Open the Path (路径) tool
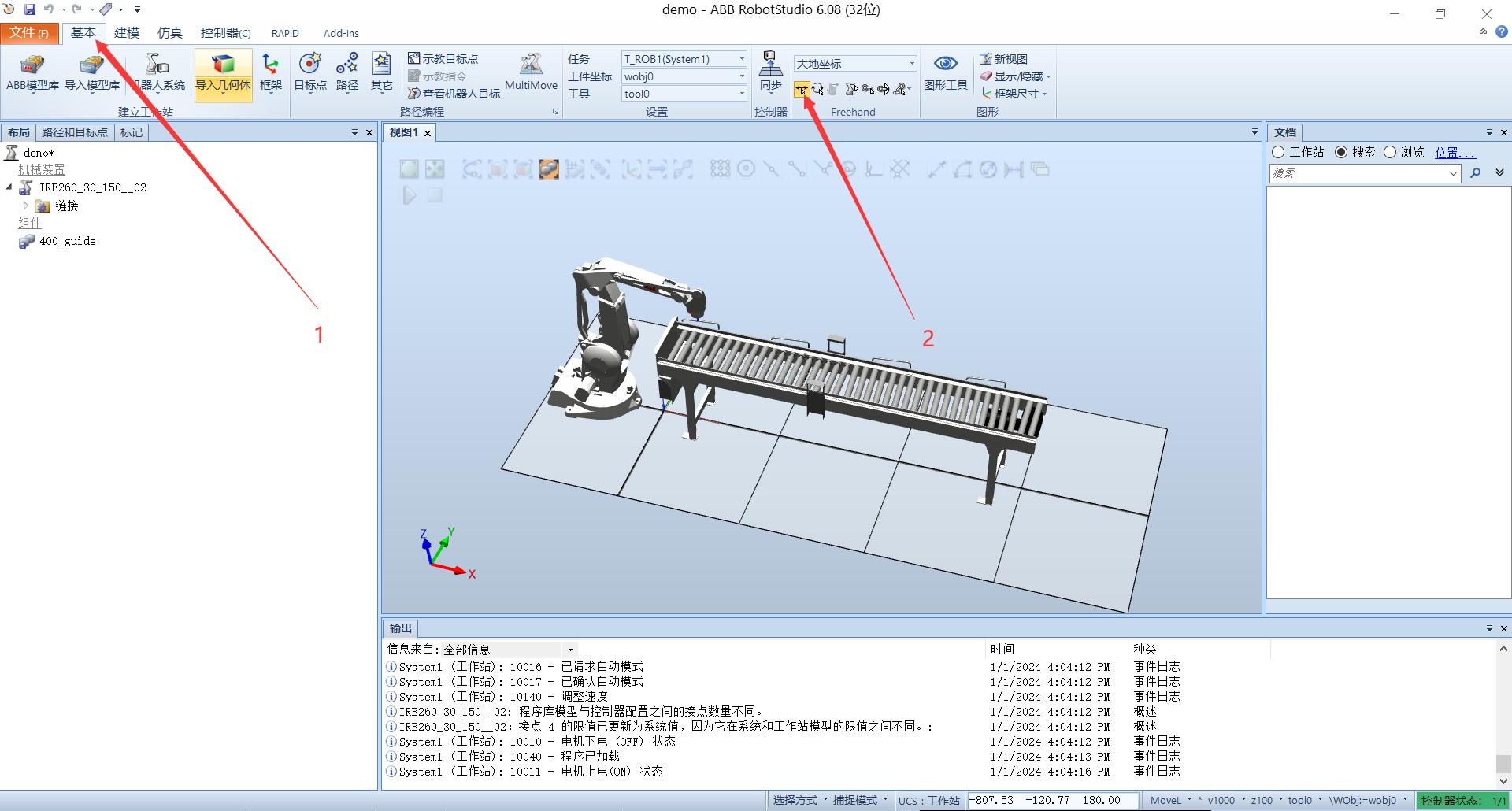The height and width of the screenshot is (811, 1512). pos(347,73)
